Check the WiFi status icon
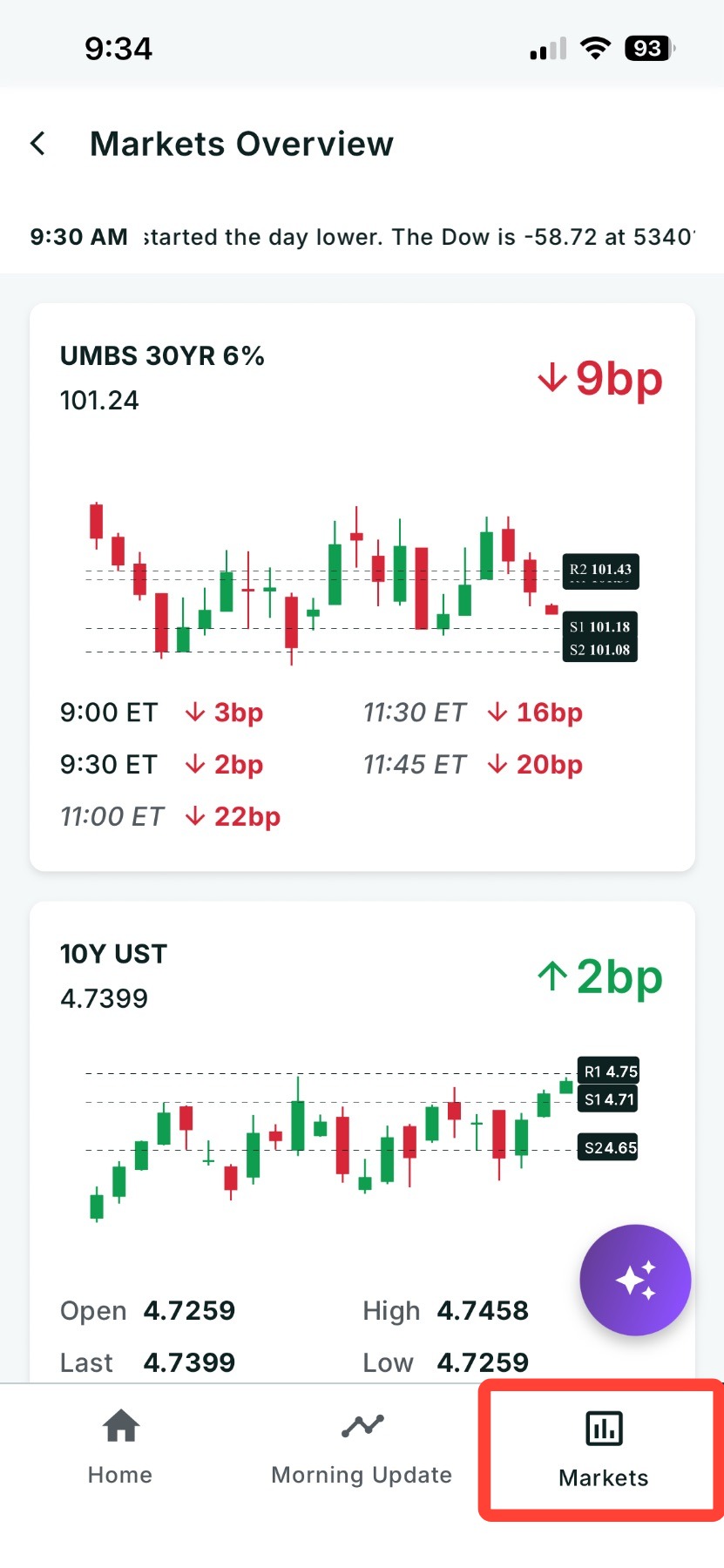 tap(596, 48)
